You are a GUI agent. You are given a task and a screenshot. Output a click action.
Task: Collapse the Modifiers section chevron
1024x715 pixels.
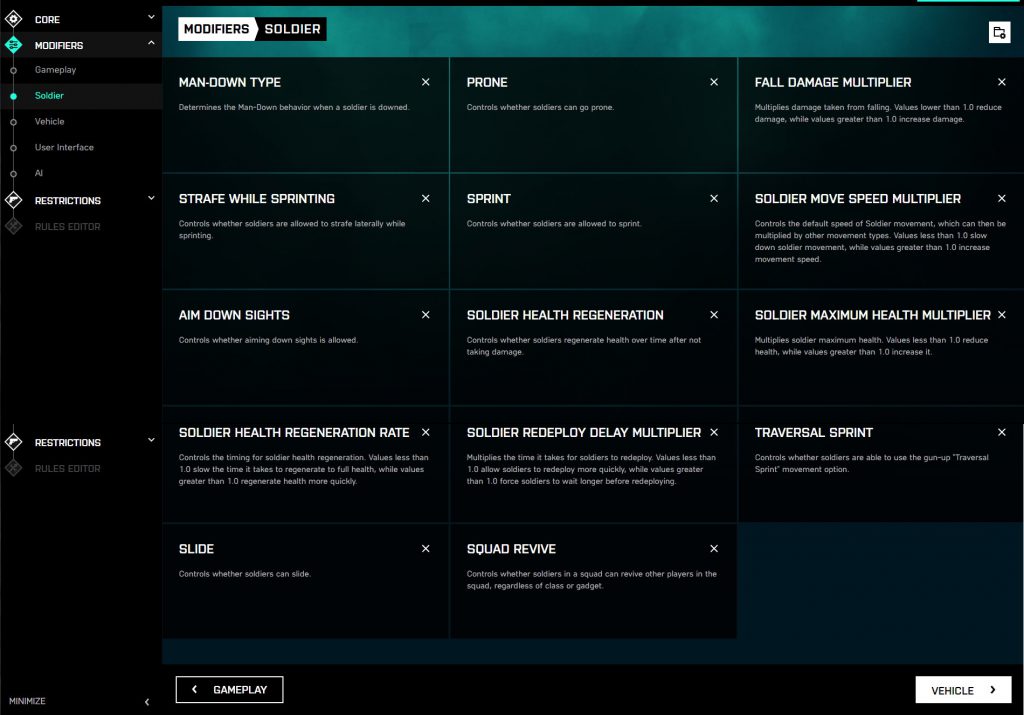click(151, 43)
